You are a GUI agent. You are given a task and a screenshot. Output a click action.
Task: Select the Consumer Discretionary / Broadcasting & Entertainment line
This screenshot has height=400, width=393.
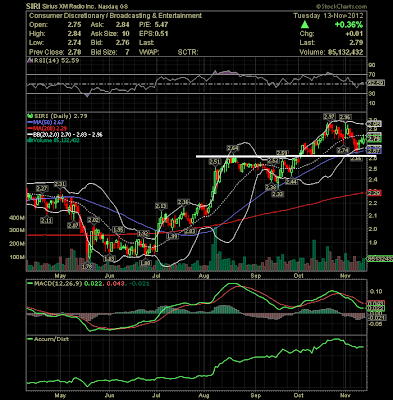(115, 16)
